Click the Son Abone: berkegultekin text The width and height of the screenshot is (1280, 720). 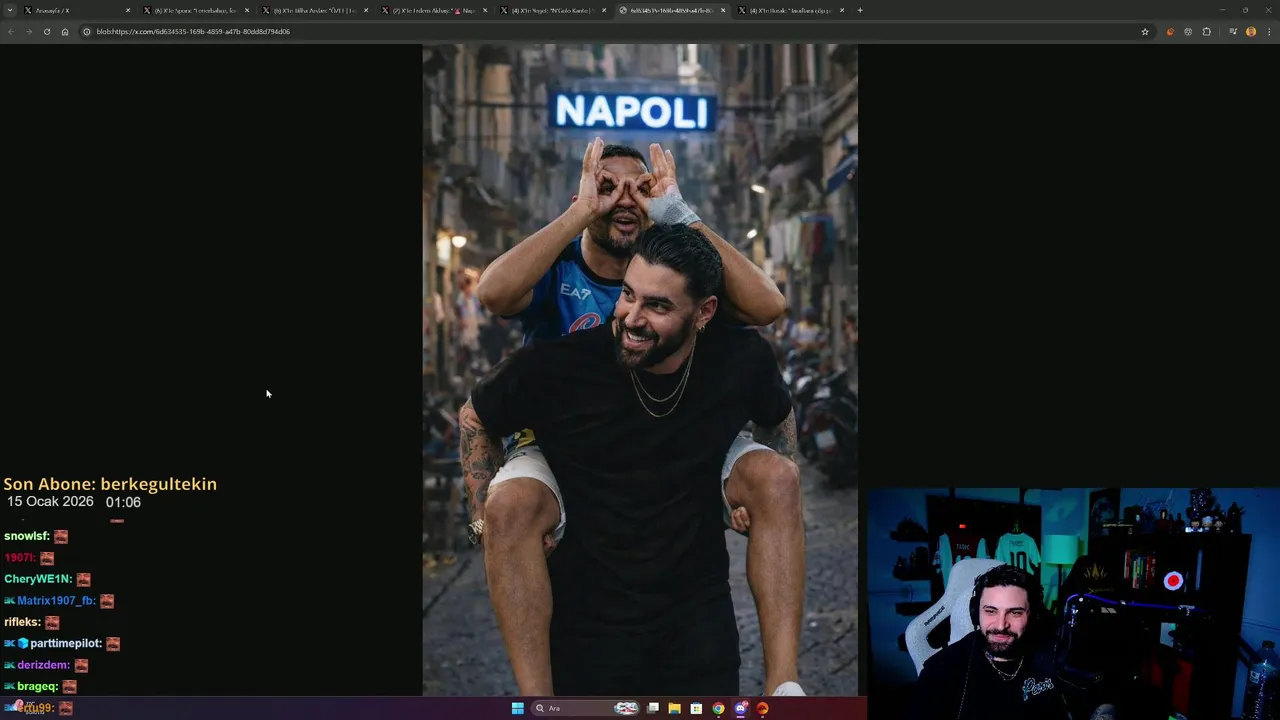110,484
